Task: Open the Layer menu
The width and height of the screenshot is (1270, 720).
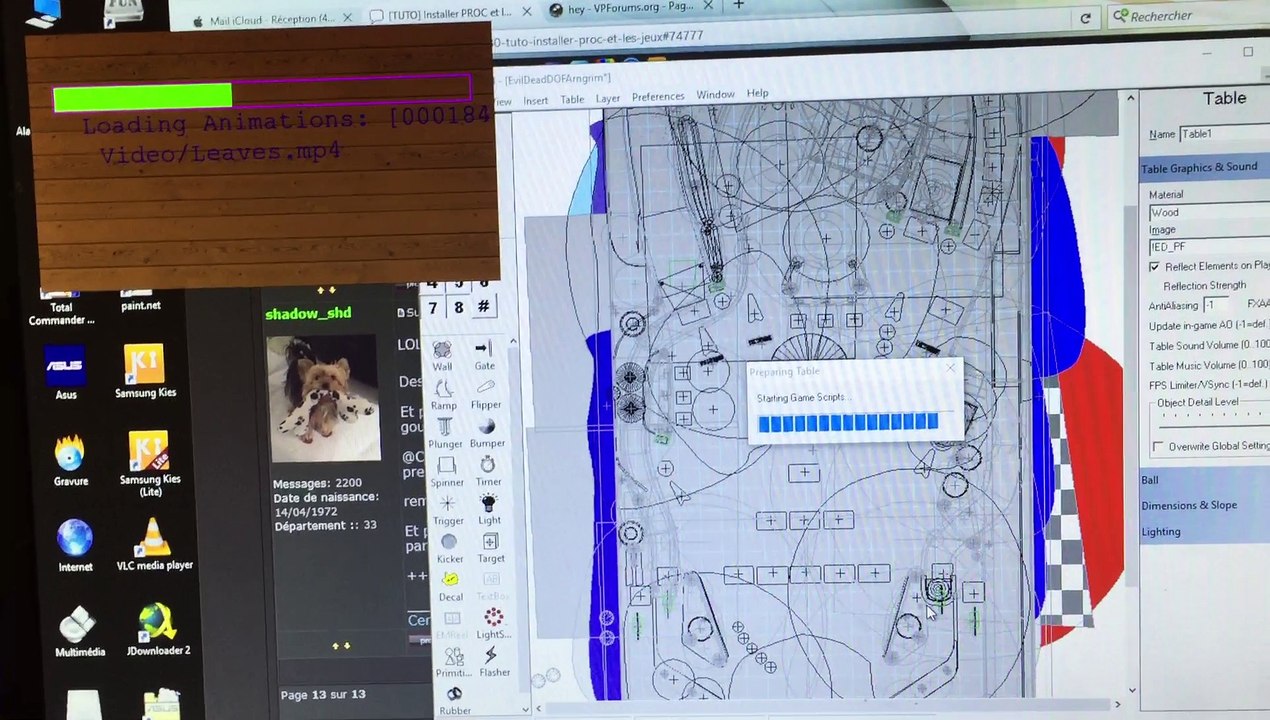Action: pos(608,99)
